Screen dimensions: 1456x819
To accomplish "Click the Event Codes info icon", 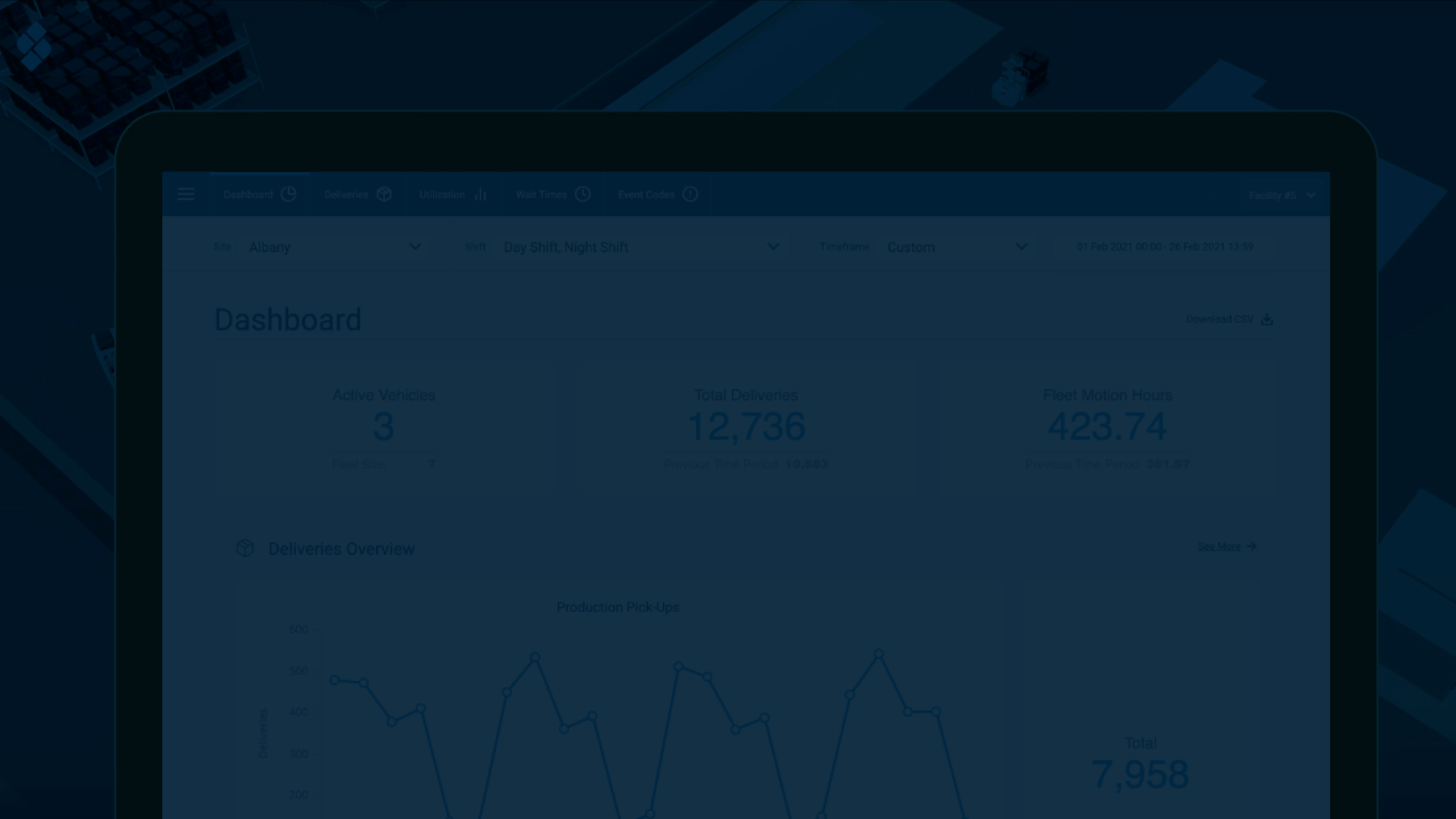I will [690, 194].
